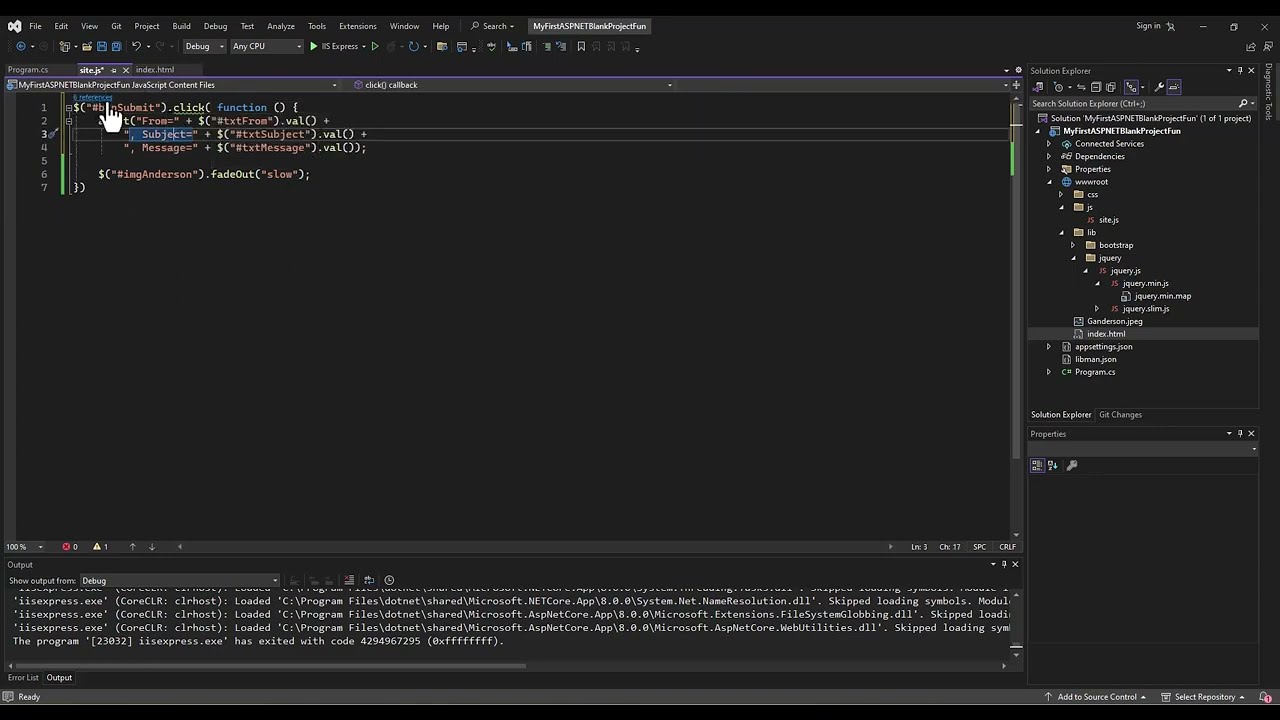Open the Build menu
The height and width of the screenshot is (720, 1280).
tap(181, 26)
